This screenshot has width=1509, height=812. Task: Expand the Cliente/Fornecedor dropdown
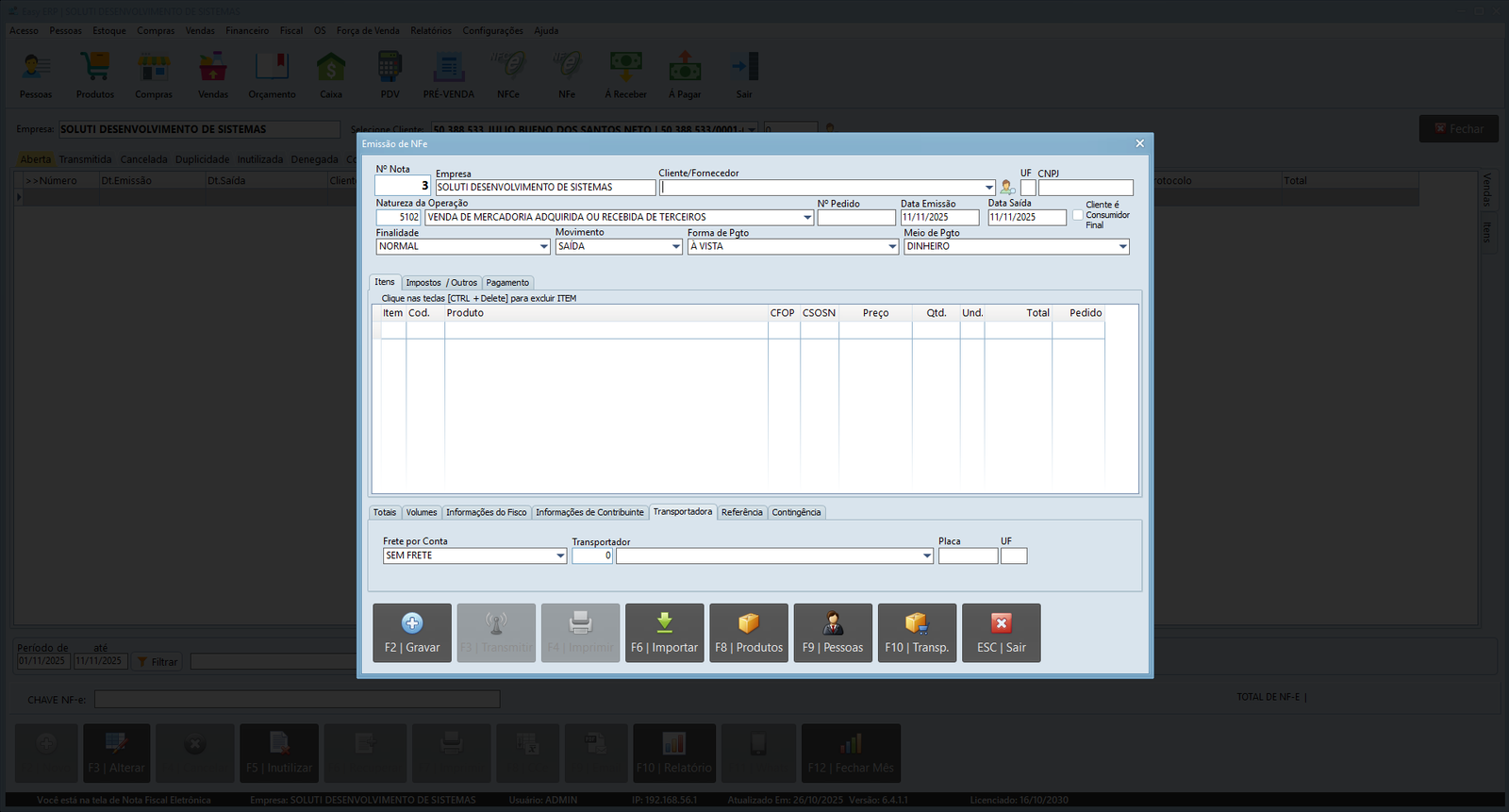[x=988, y=188]
